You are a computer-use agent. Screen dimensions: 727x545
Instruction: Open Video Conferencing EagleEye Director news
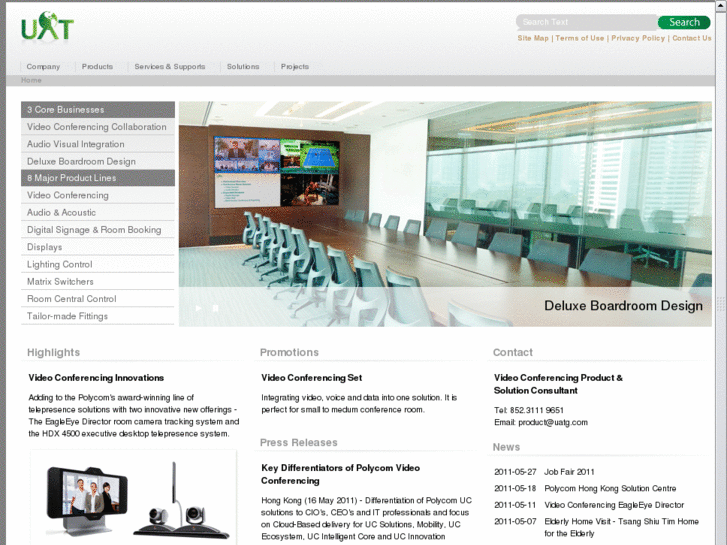tap(614, 505)
